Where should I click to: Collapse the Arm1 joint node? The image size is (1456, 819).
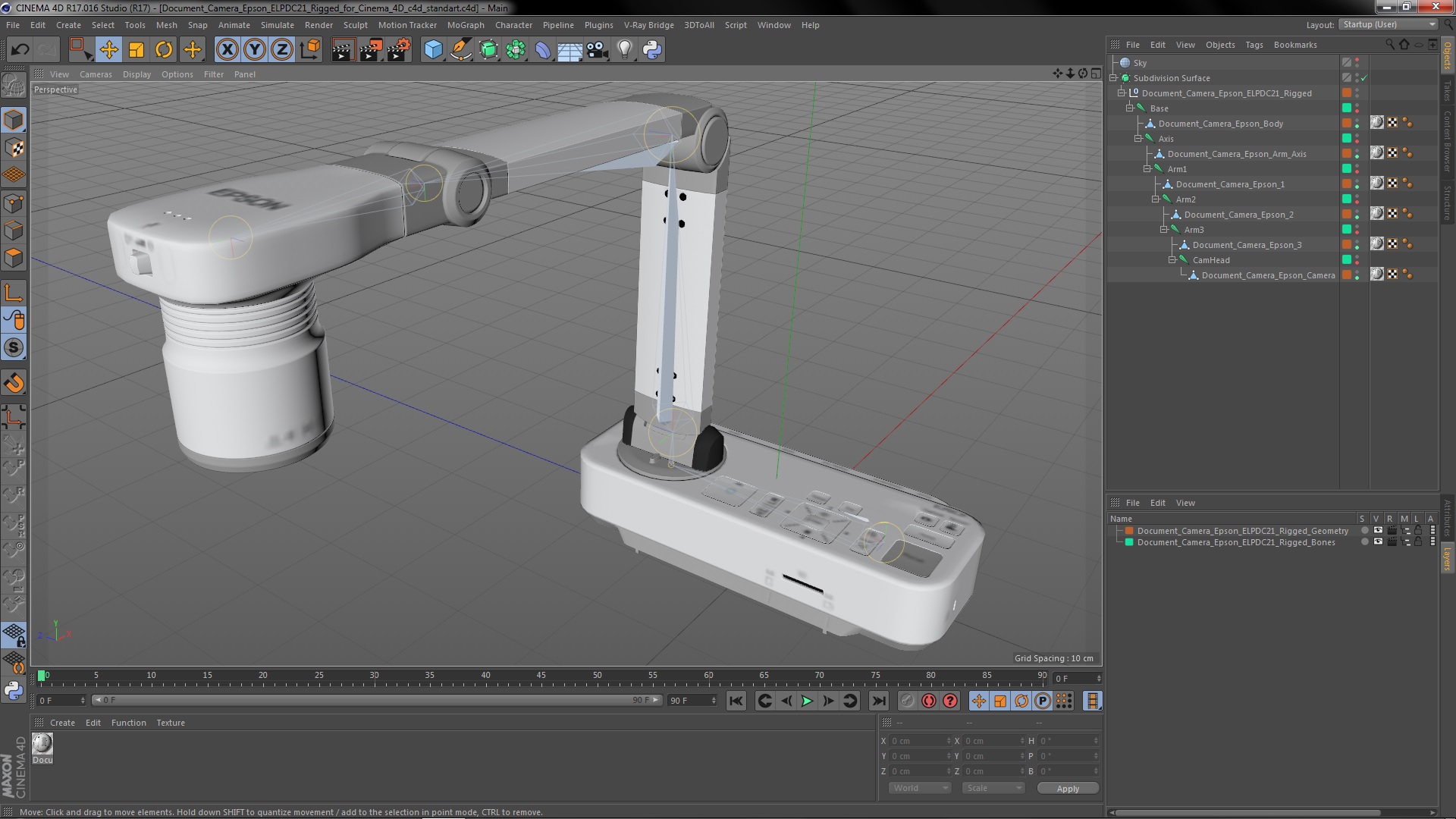pos(1147,169)
